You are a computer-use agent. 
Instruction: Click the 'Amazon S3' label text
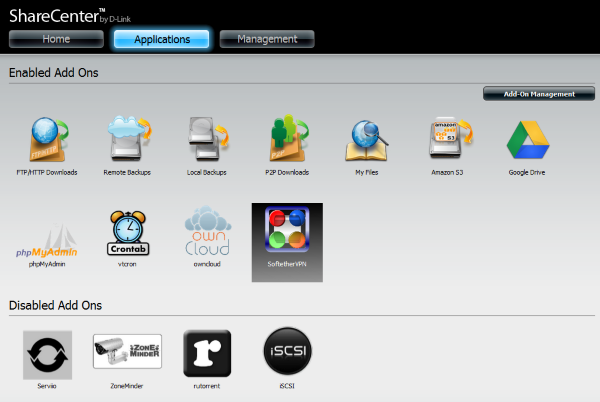click(447, 173)
